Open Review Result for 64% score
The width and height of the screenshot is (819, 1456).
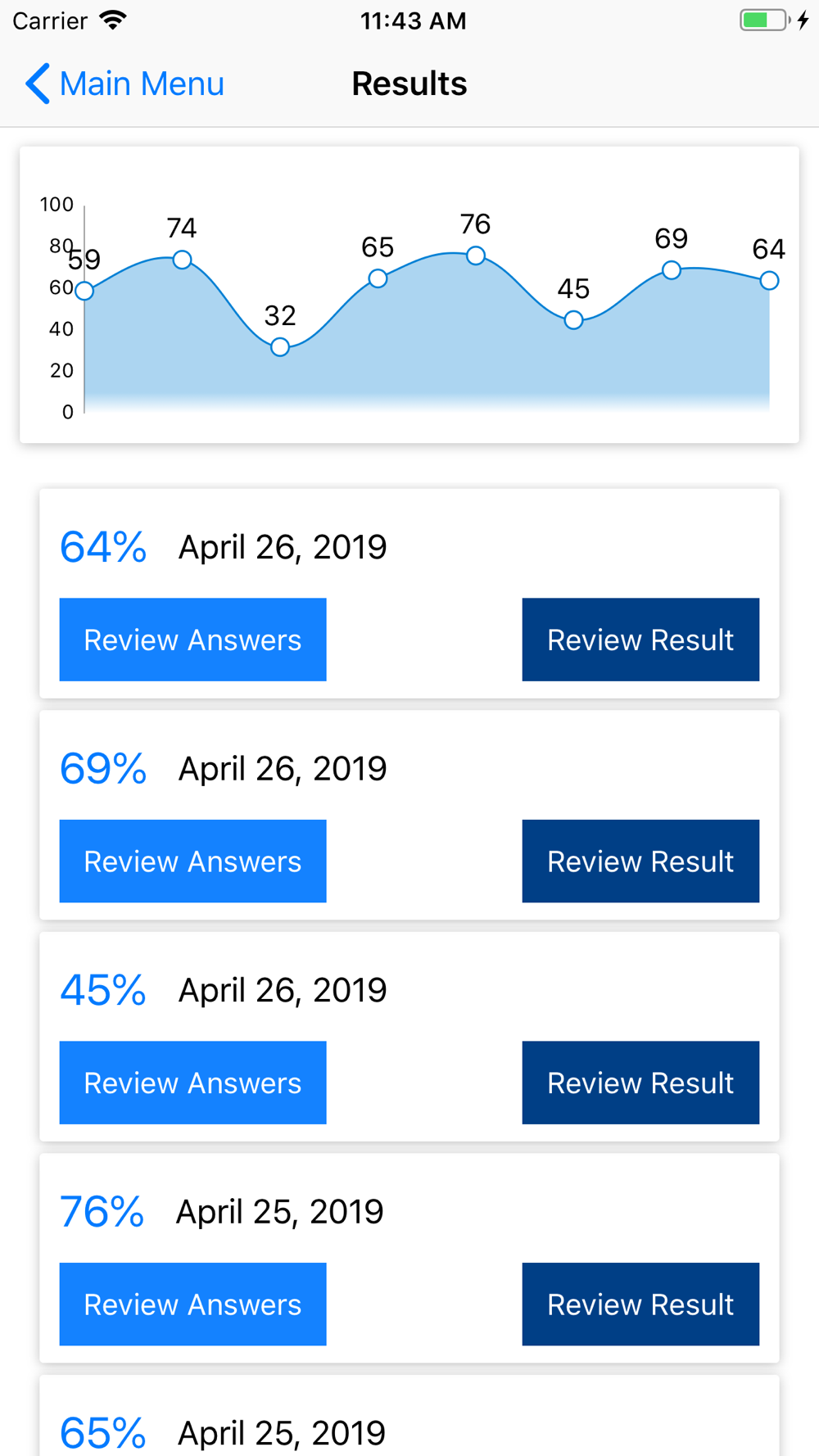[640, 640]
